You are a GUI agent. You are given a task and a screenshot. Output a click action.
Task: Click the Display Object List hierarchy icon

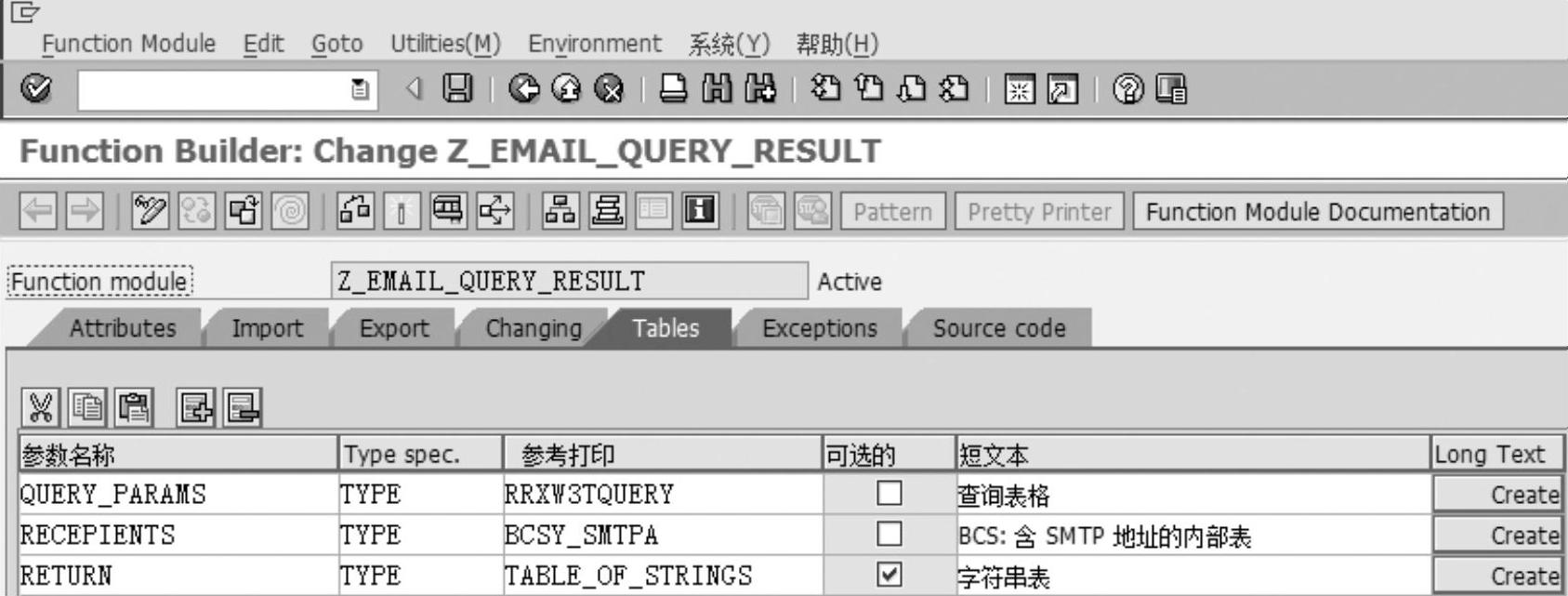[x=560, y=211]
